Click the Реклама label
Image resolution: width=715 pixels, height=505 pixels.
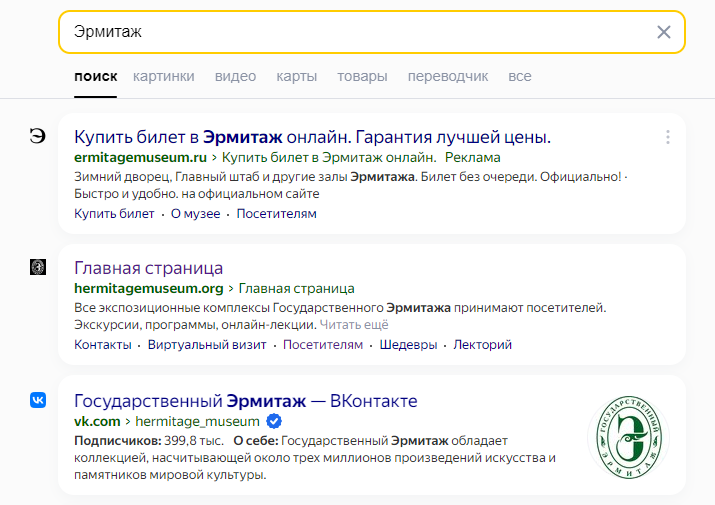(x=472, y=157)
